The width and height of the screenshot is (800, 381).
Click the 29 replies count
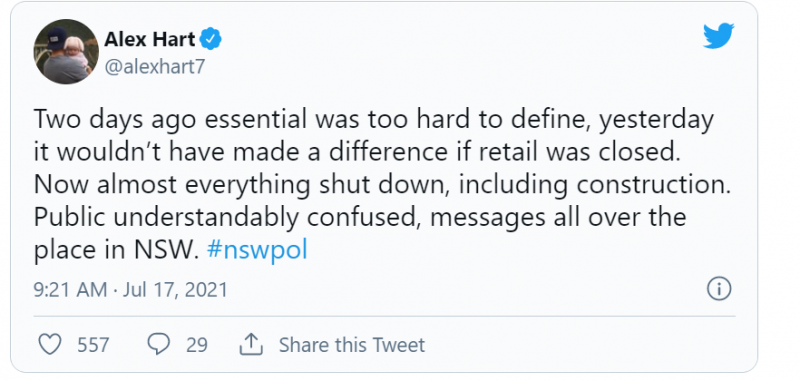(x=196, y=345)
